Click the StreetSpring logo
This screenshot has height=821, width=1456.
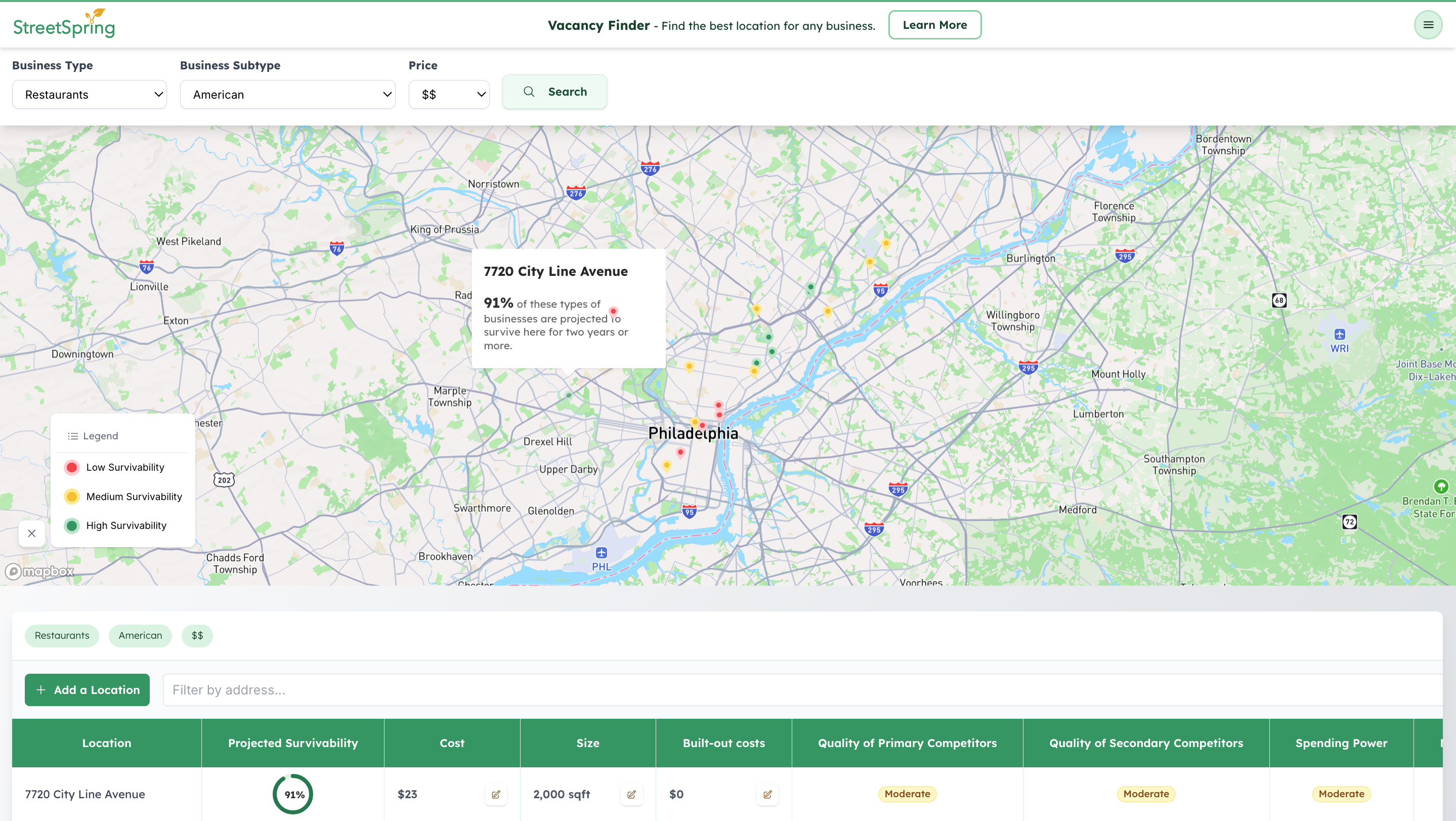64,24
